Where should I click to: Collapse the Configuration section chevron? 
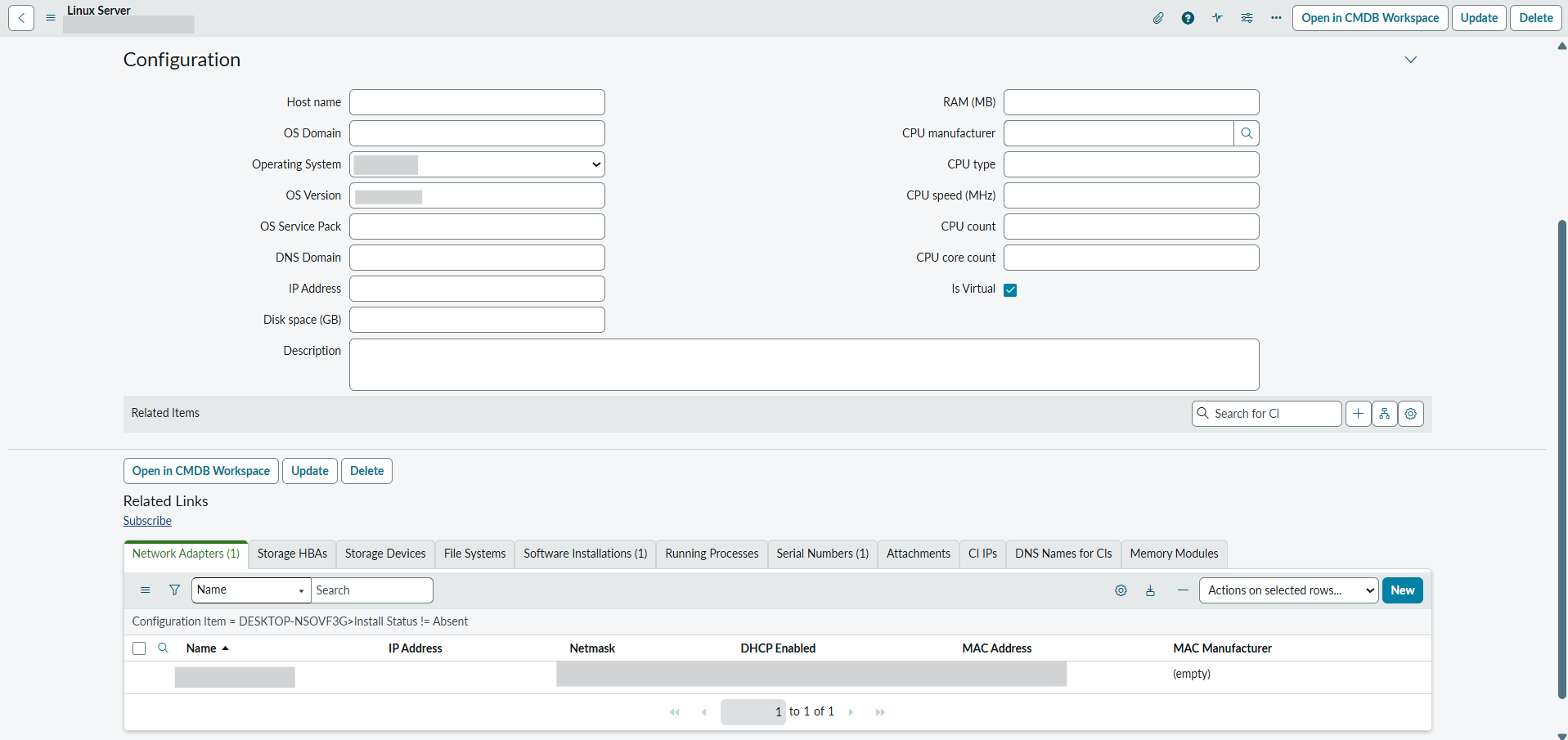(x=1410, y=60)
